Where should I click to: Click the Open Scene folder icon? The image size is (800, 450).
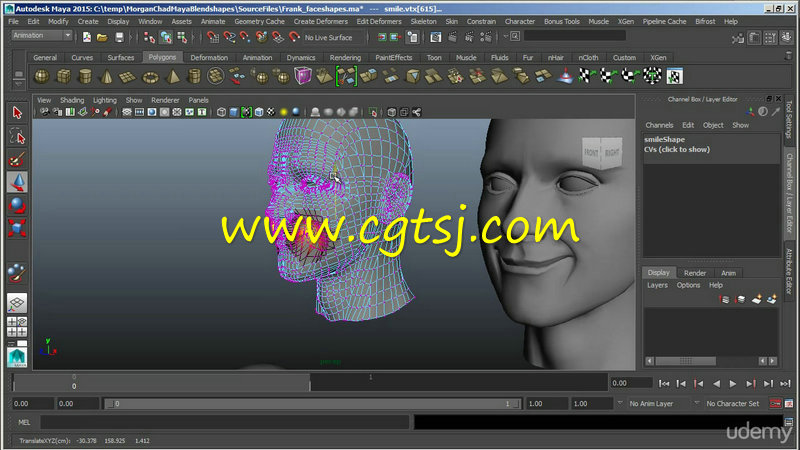pyautogui.click(x=102, y=37)
